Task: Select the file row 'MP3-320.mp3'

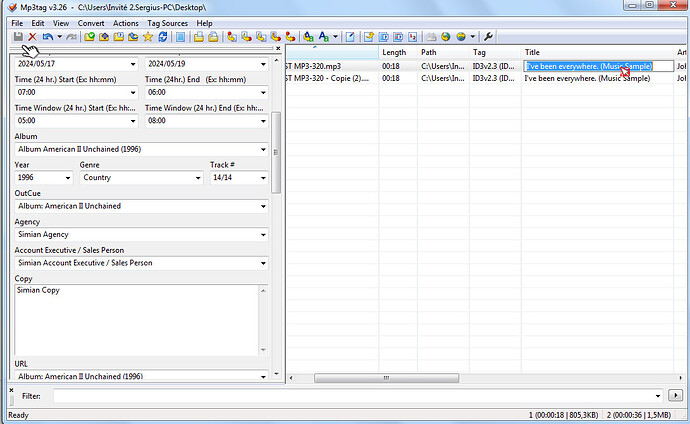Action: click(x=486, y=66)
